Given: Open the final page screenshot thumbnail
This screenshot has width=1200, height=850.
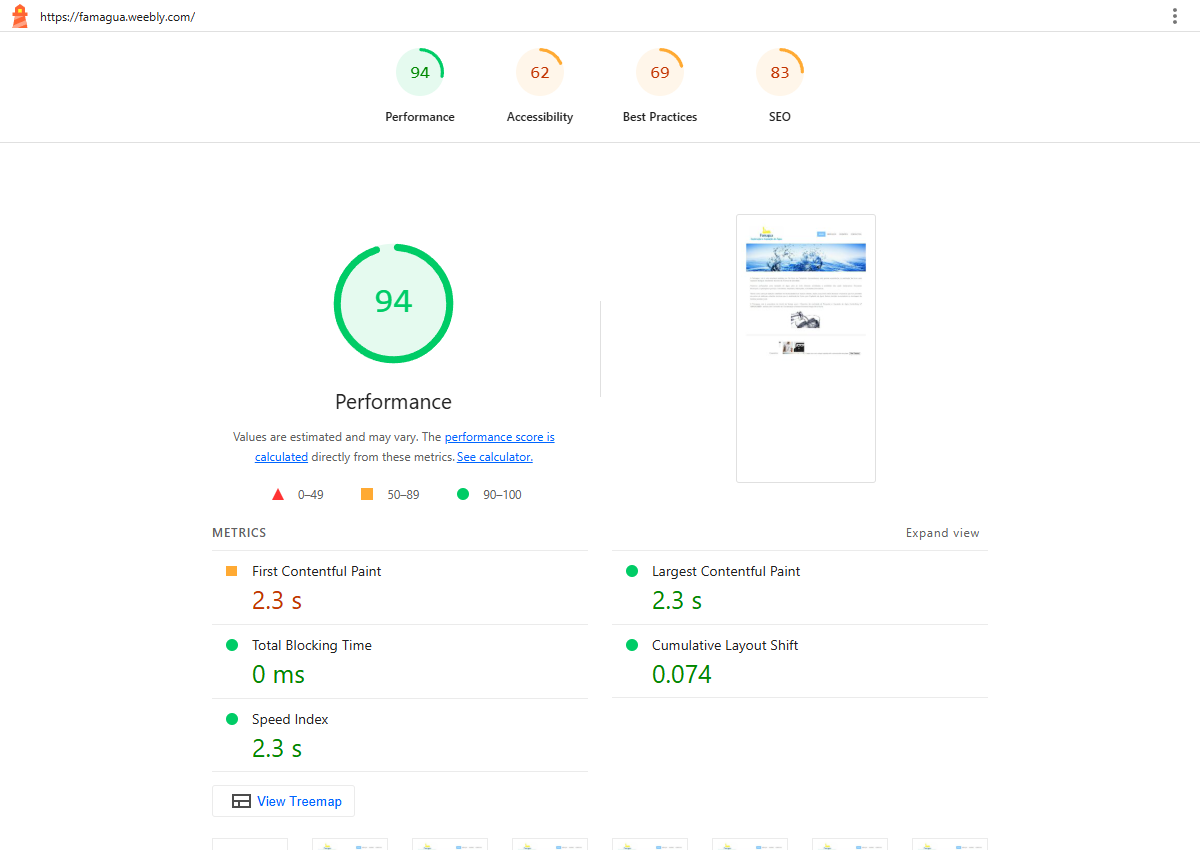Looking at the screenshot, I should pyautogui.click(x=806, y=348).
